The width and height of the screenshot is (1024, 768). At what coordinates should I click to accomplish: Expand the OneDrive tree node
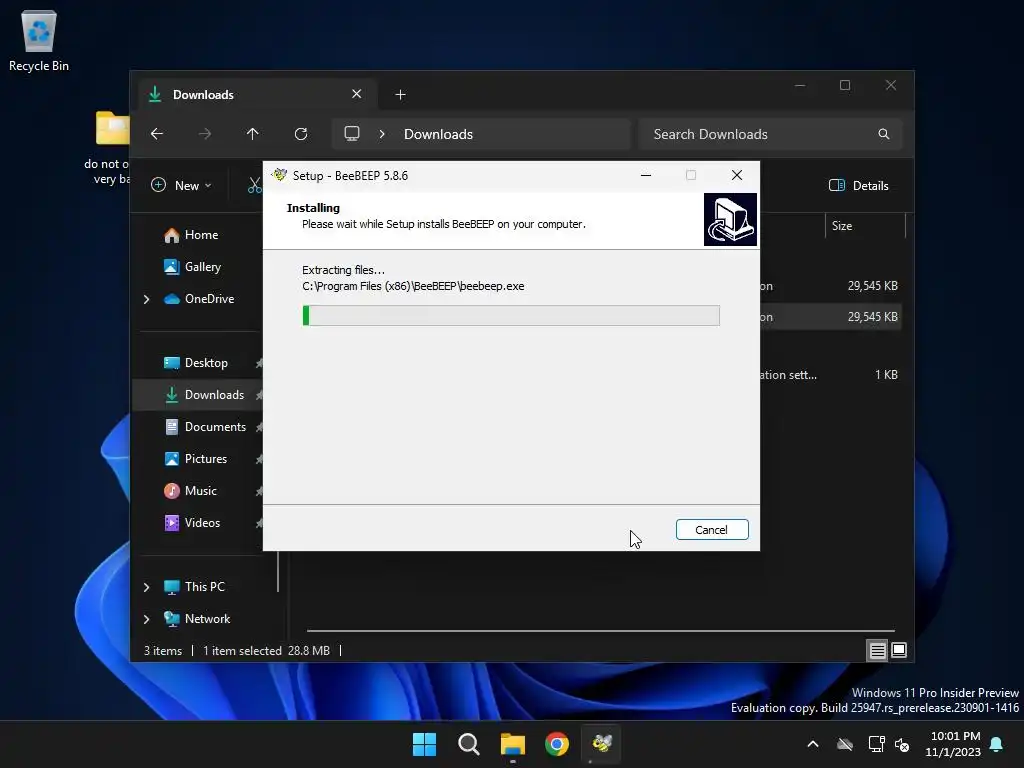(x=146, y=299)
